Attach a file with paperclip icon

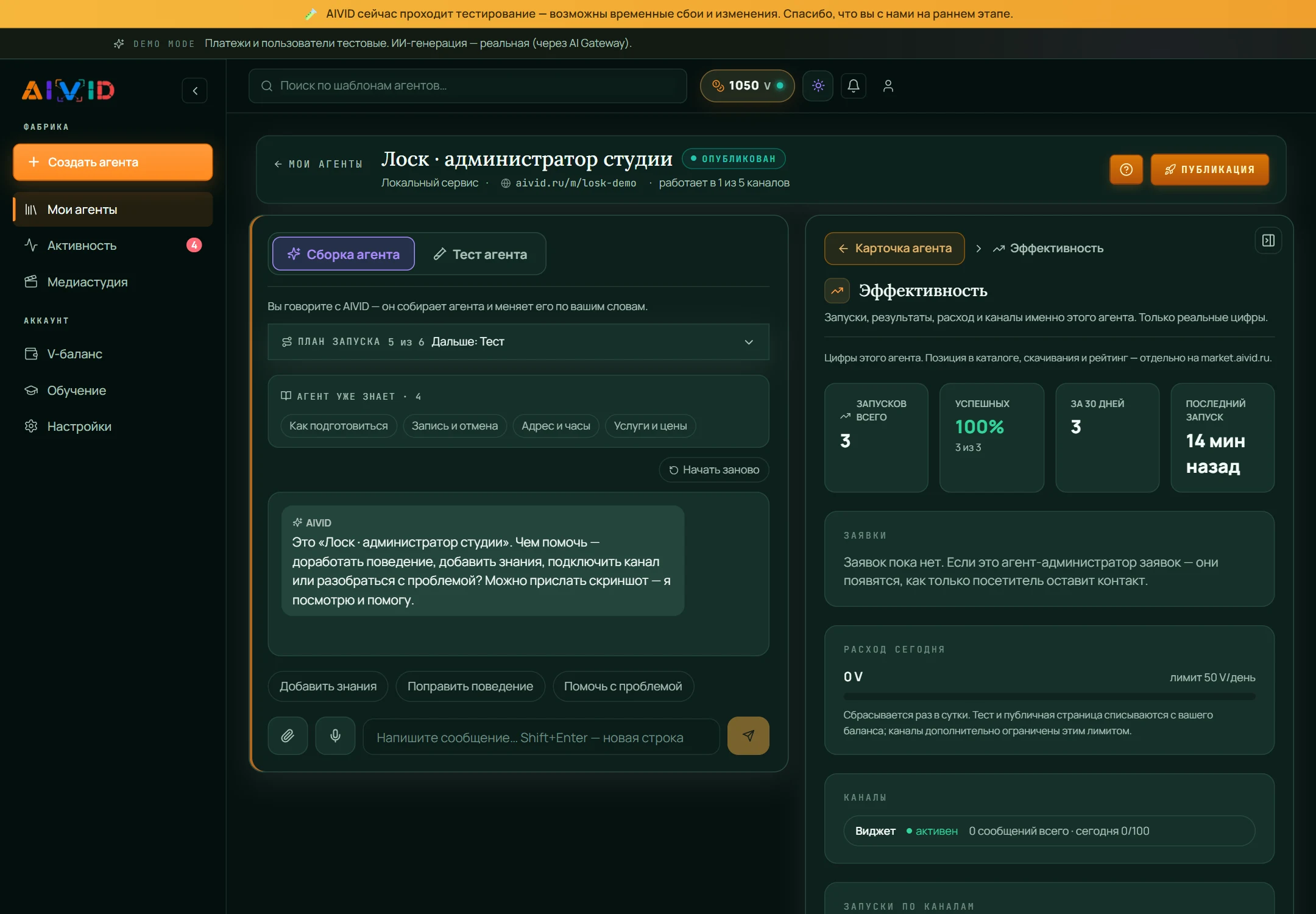(288, 736)
